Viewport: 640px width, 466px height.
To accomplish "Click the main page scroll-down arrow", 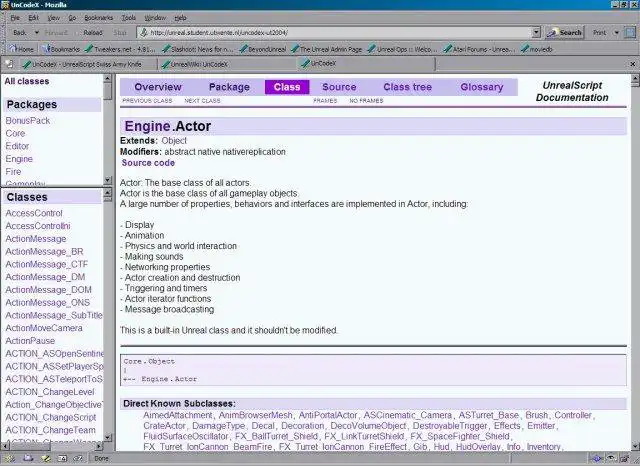I will pos(635,446).
